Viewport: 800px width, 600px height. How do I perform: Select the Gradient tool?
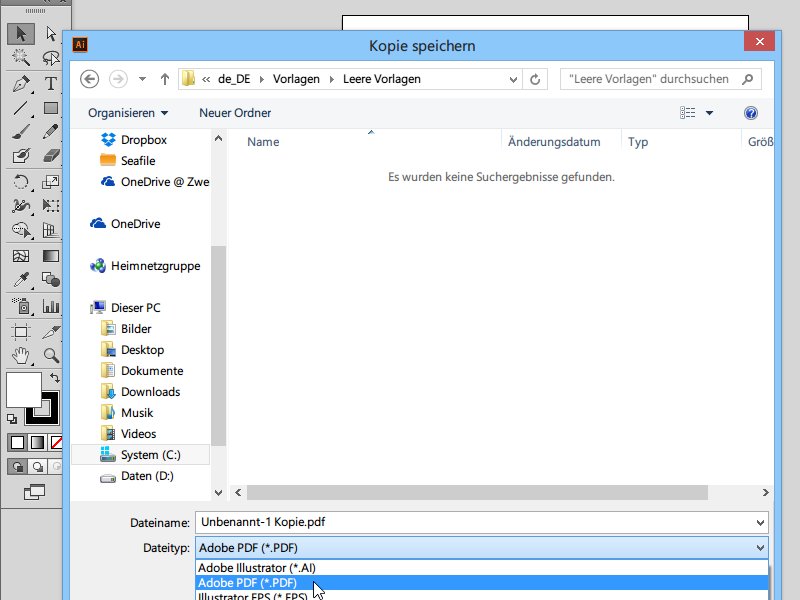pyautogui.click(x=50, y=256)
